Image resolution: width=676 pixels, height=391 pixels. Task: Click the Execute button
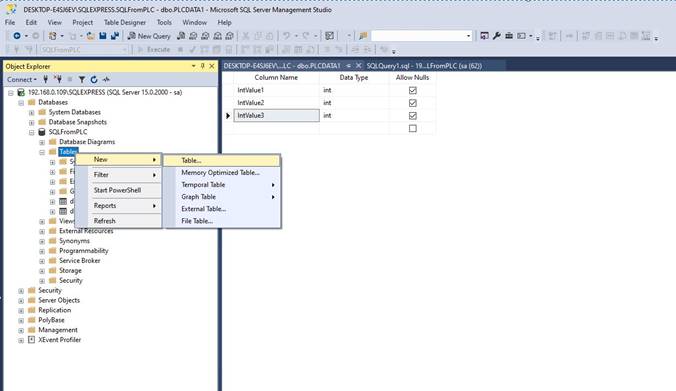154,50
